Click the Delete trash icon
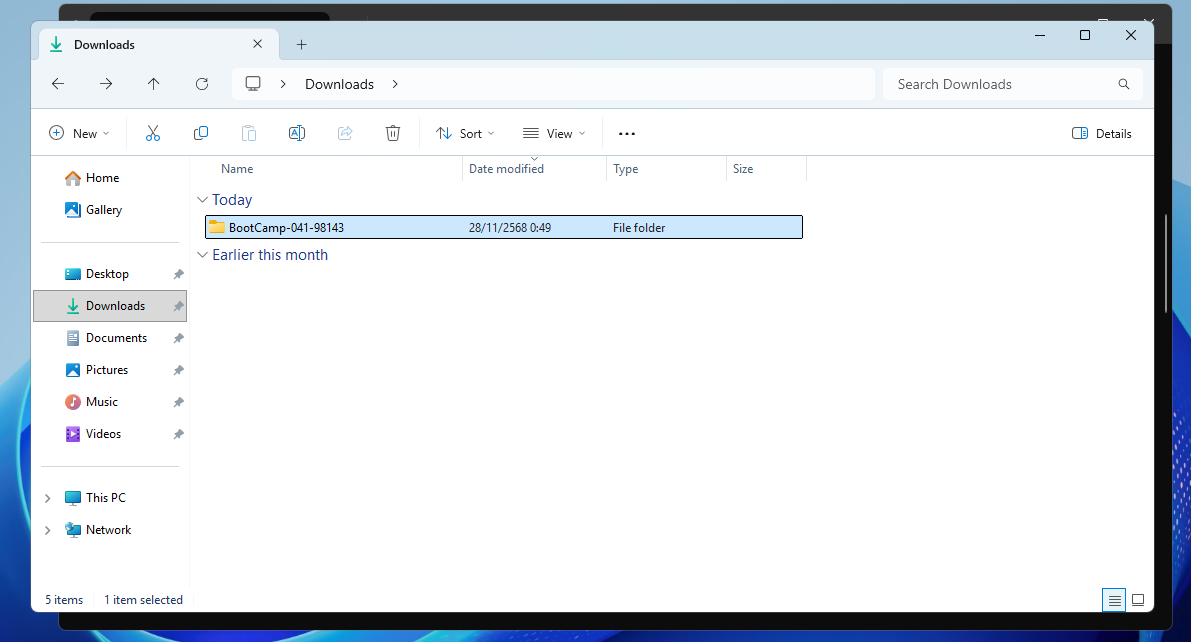Screen dimensions: 1191x642 (x=393, y=133)
